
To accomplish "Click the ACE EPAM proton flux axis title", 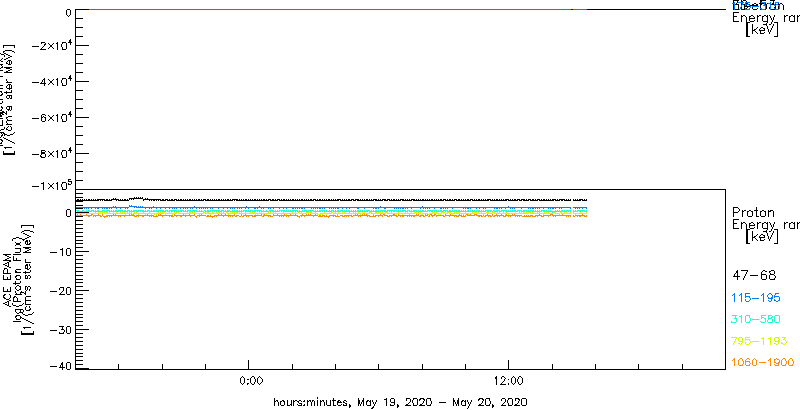I will pyautogui.click(x=18, y=278).
